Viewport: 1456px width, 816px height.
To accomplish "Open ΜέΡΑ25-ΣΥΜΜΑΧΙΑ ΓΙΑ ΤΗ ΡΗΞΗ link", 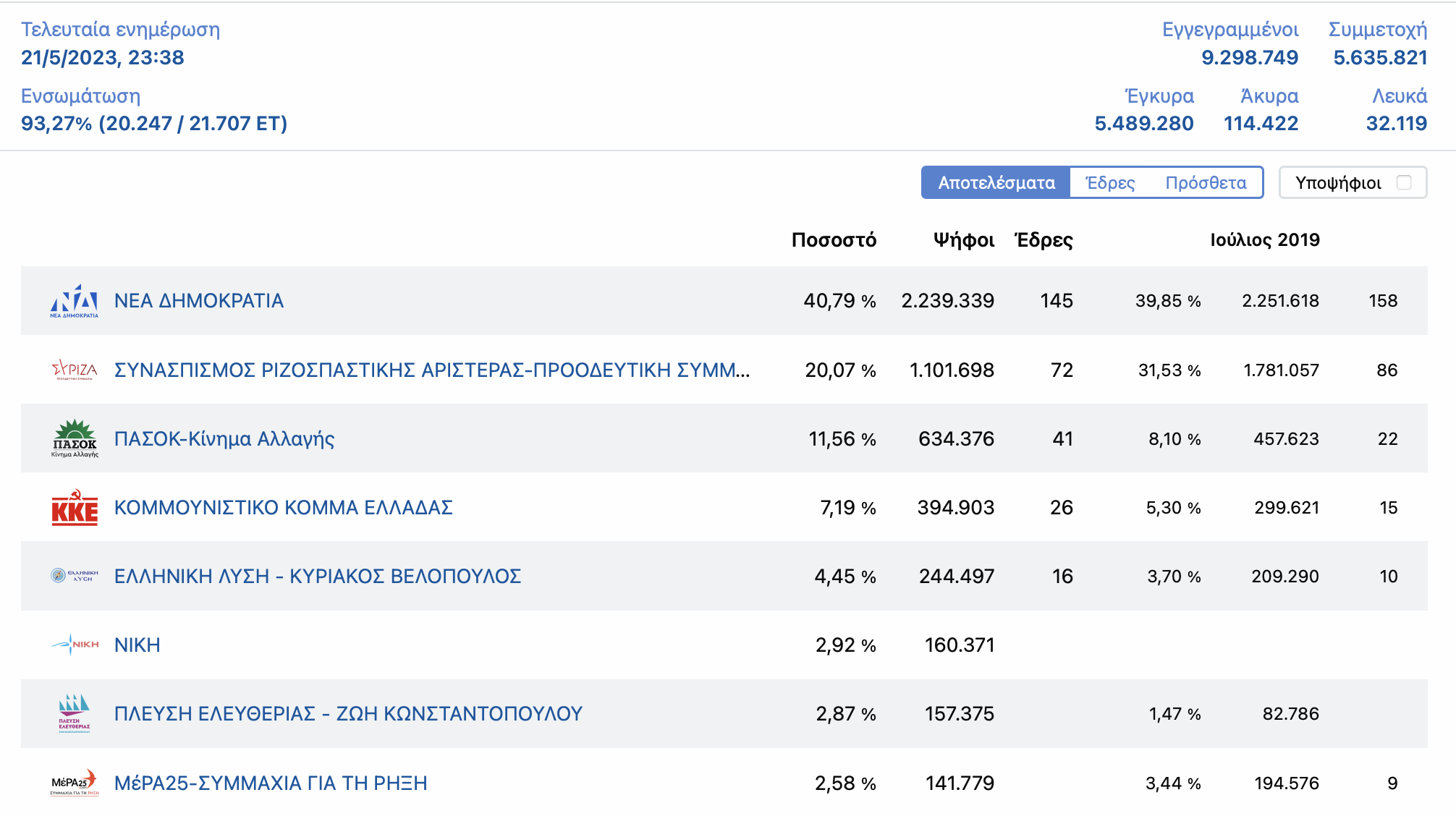I will 271,783.
